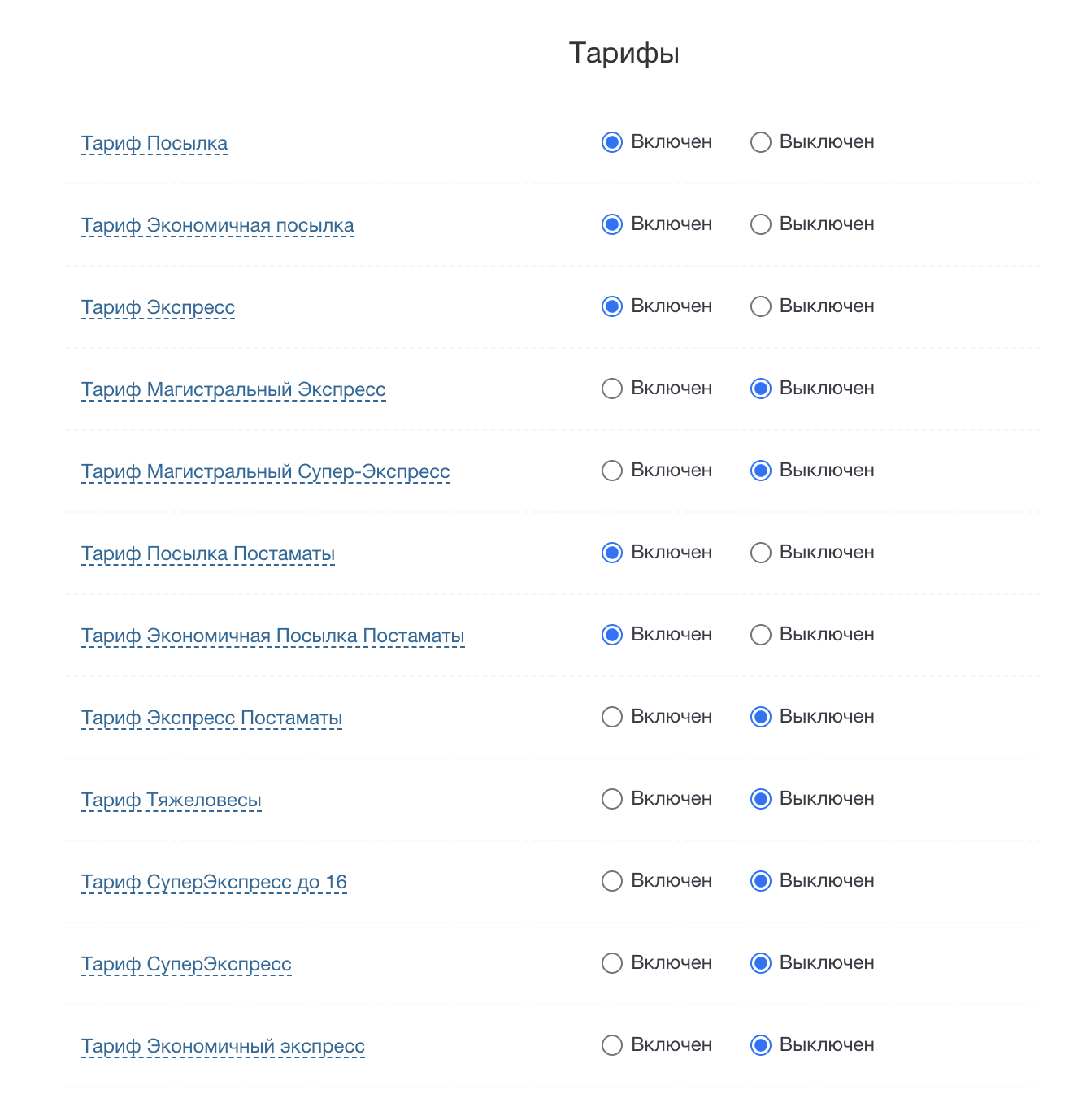Select Включен for Тариф СуперЭкспресс
1091x1120 pixels.
click(x=612, y=964)
